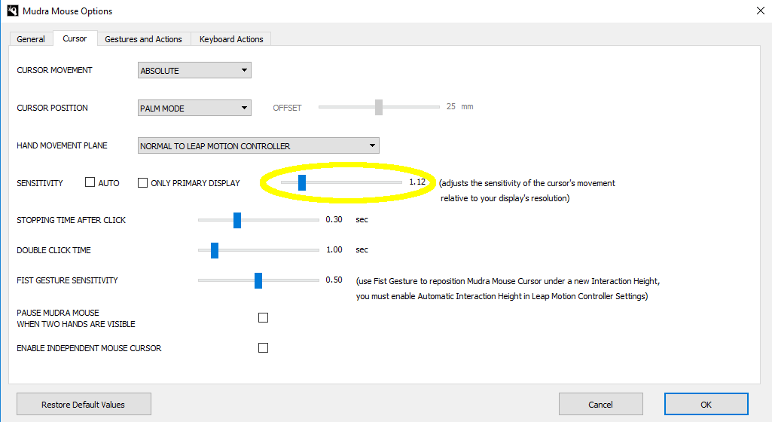Click the Sensitivity slider handle

click(302, 183)
